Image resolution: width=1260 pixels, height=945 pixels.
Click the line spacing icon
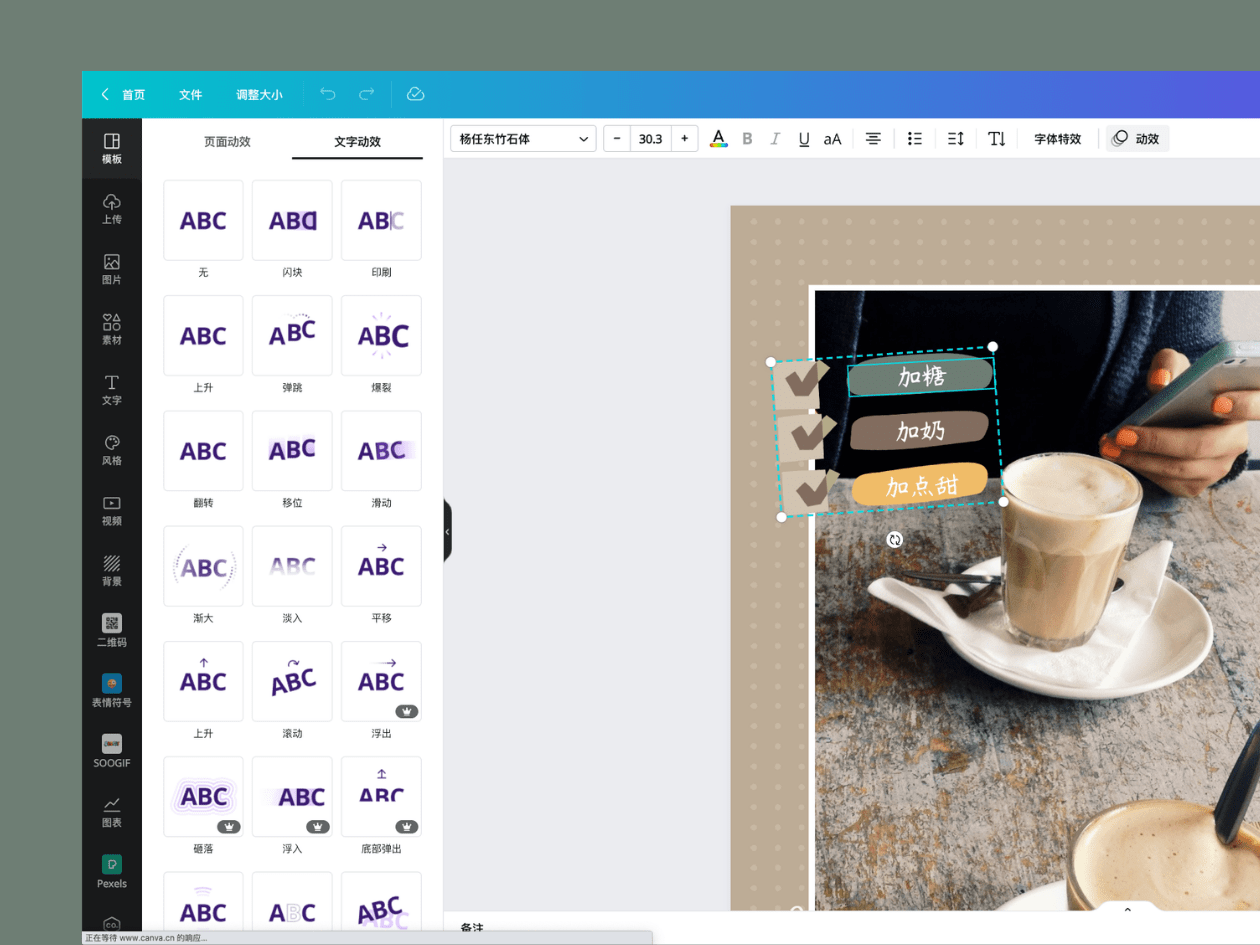(x=956, y=139)
